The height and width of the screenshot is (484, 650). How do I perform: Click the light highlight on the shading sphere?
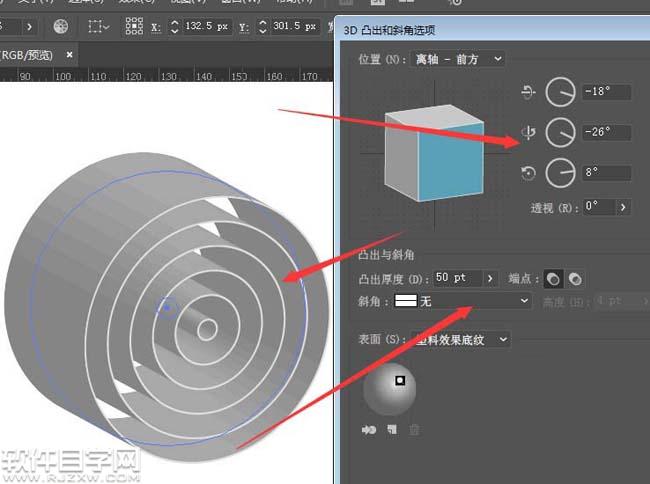399,380
